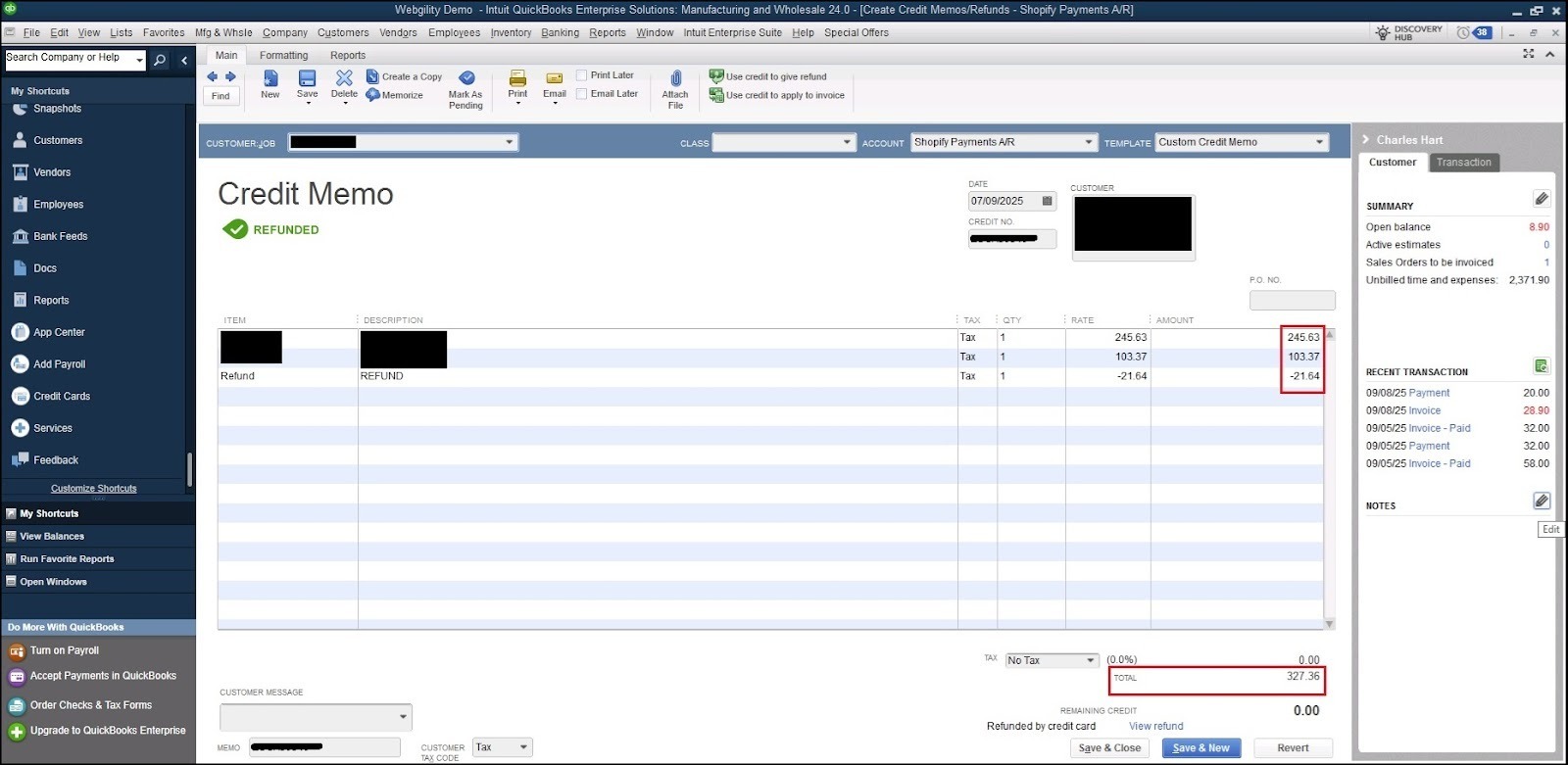Click the Save & New button
1568x765 pixels.
(1200, 747)
